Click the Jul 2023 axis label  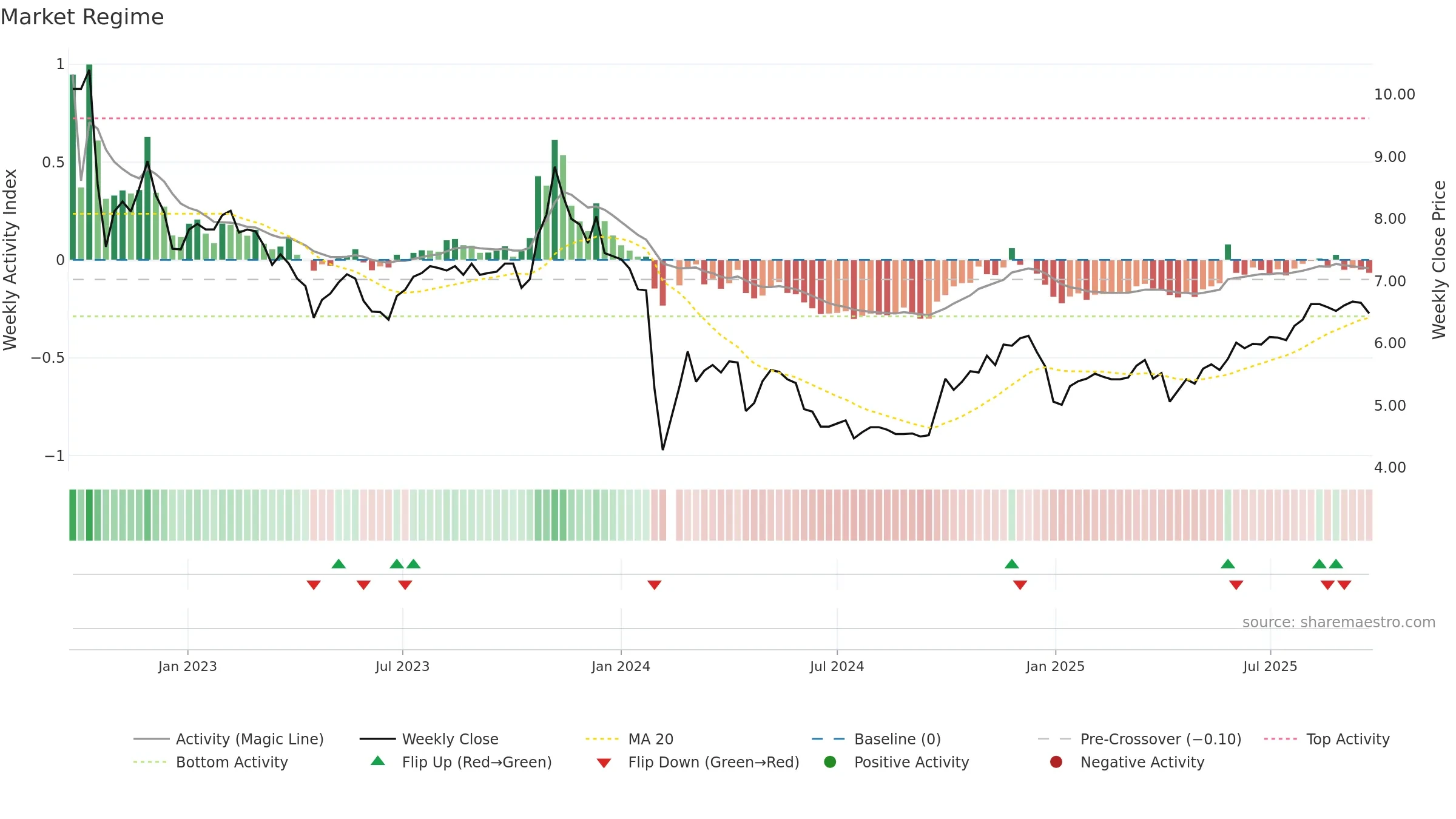(402, 666)
